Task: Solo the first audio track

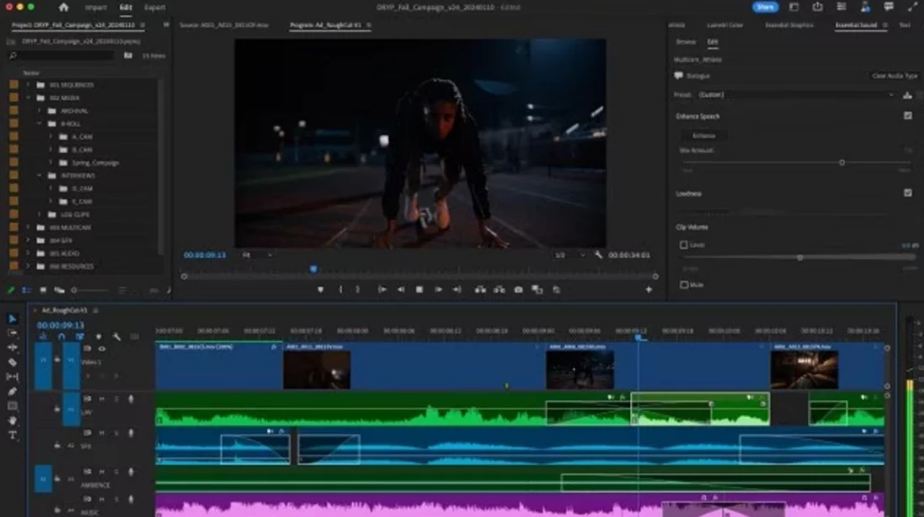Action: (116, 399)
